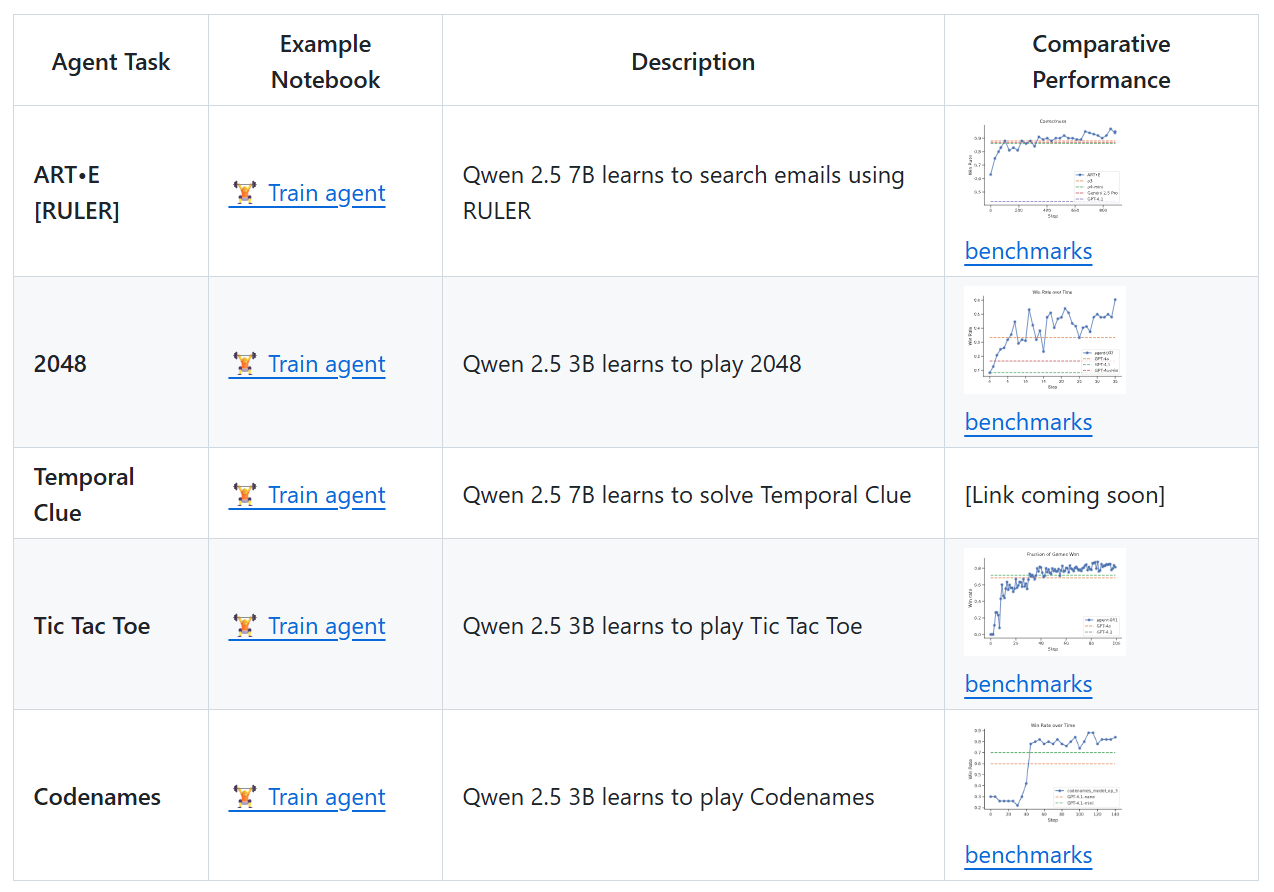
Task: Open Train agent link for Codenames
Action: (326, 797)
